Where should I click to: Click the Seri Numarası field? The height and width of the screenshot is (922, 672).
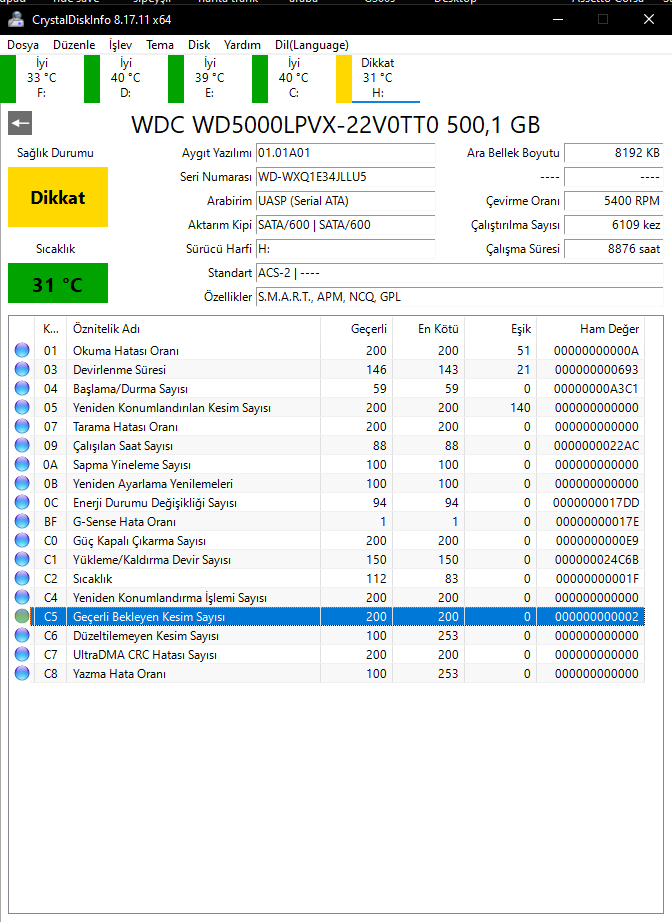pos(346,177)
